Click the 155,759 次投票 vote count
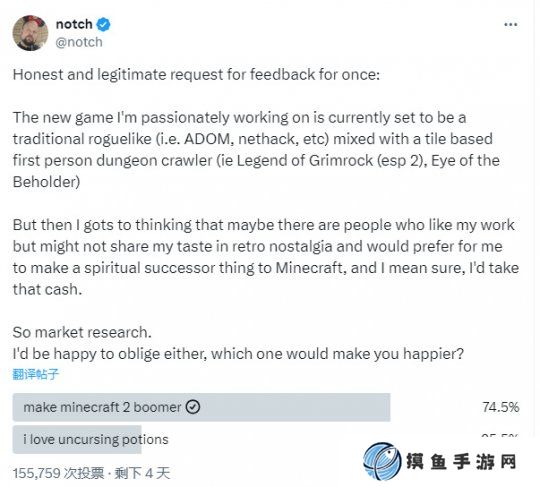Viewport: 540px width, 487px height. 58,473
